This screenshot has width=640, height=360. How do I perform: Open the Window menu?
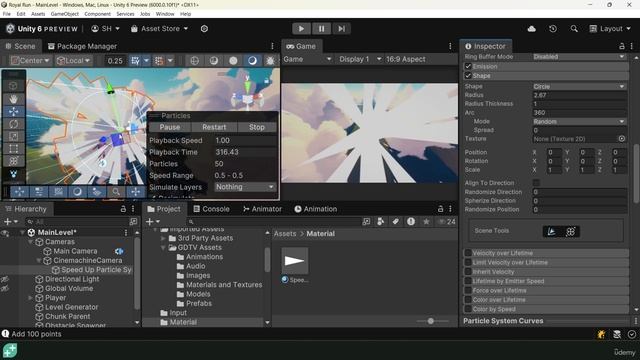[165, 14]
